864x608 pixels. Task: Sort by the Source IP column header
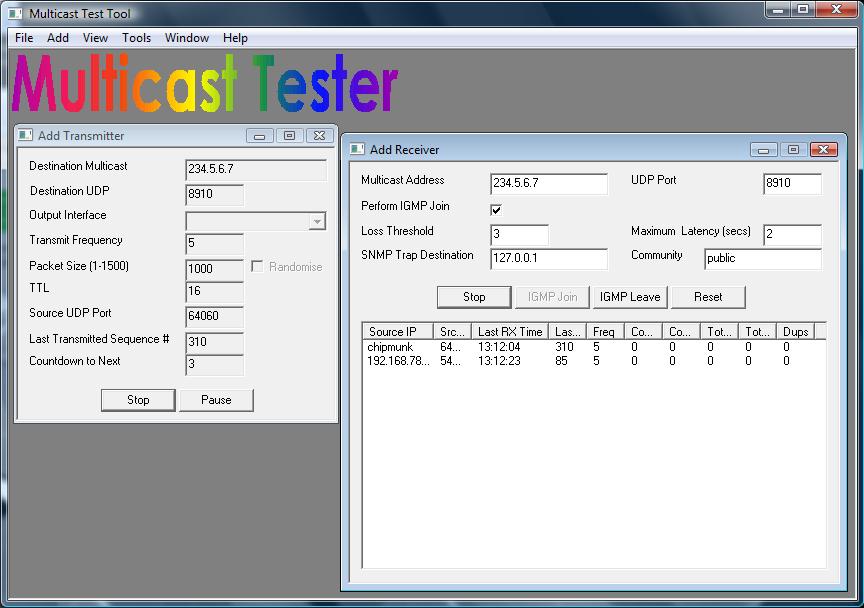[x=398, y=331]
